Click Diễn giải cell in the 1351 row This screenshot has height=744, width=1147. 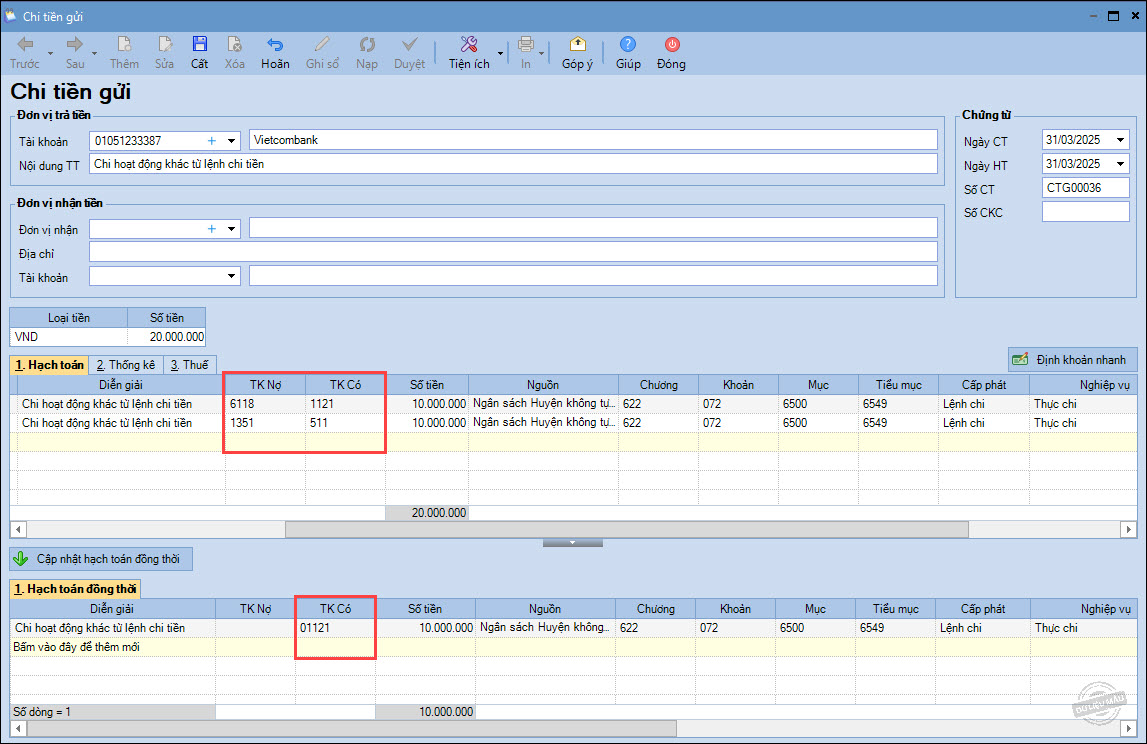(x=121, y=423)
